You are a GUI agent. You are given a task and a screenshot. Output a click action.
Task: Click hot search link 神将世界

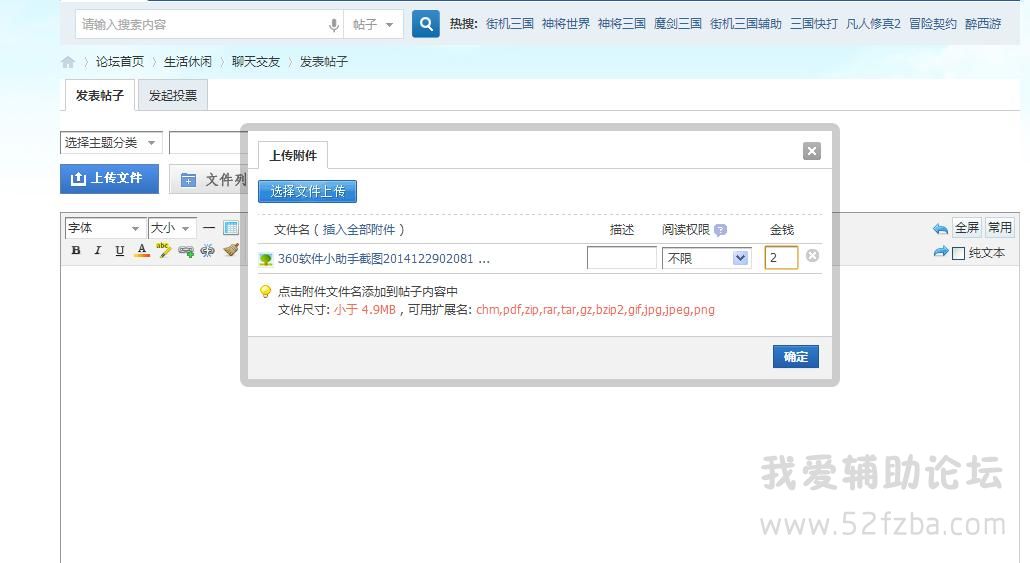pyautogui.click(x=566, y=24)
